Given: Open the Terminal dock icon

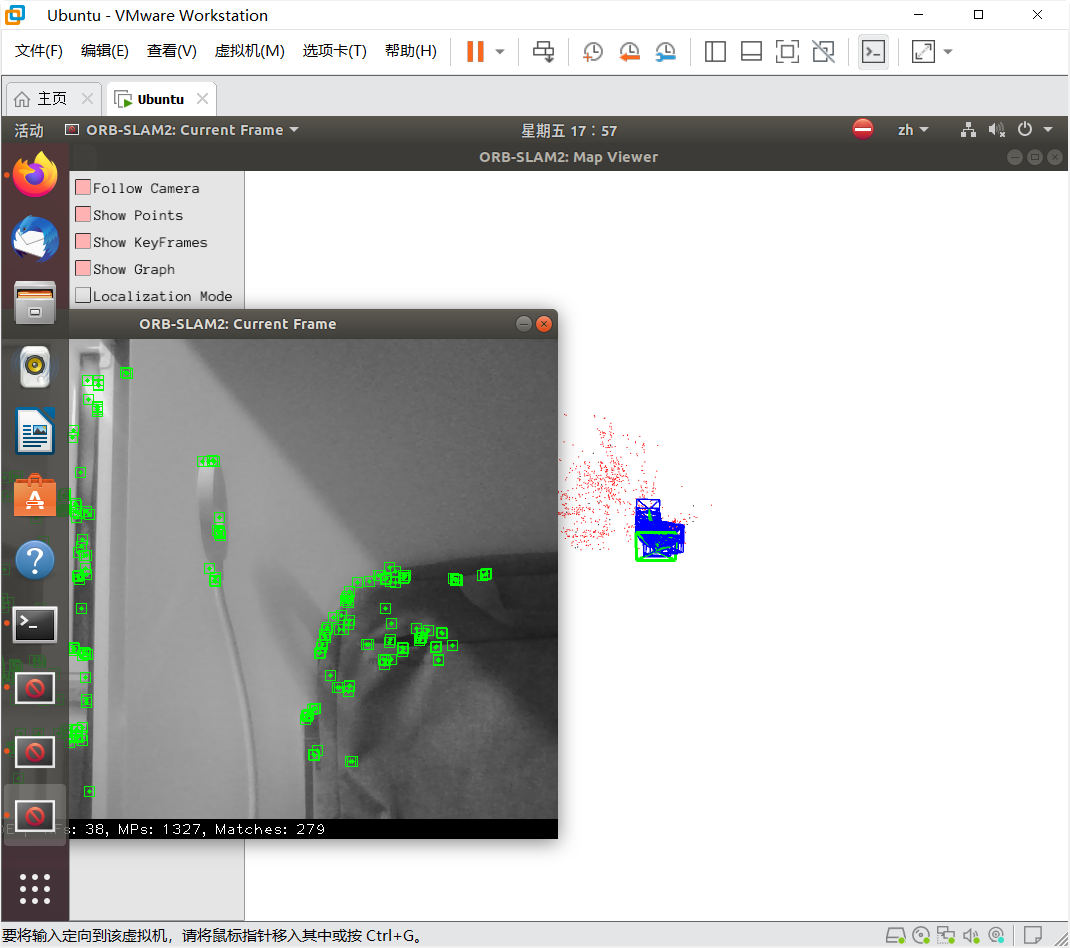Looking at the screenshot, I should tap(35, 624).
